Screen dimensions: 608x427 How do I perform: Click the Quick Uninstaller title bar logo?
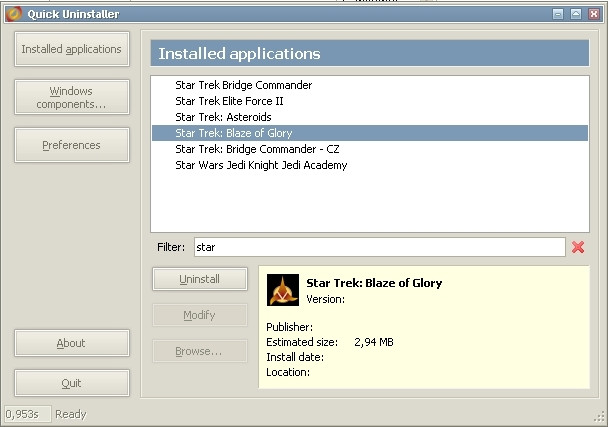click(14, 14)
